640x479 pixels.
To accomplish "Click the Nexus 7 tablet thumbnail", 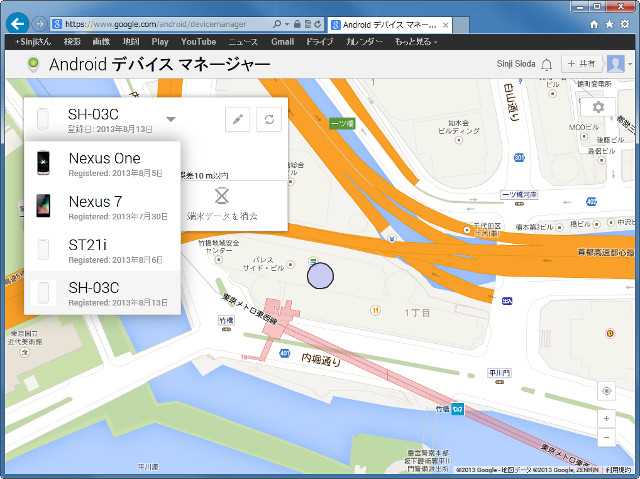I will pyautogui.click(x=43, y=206).
